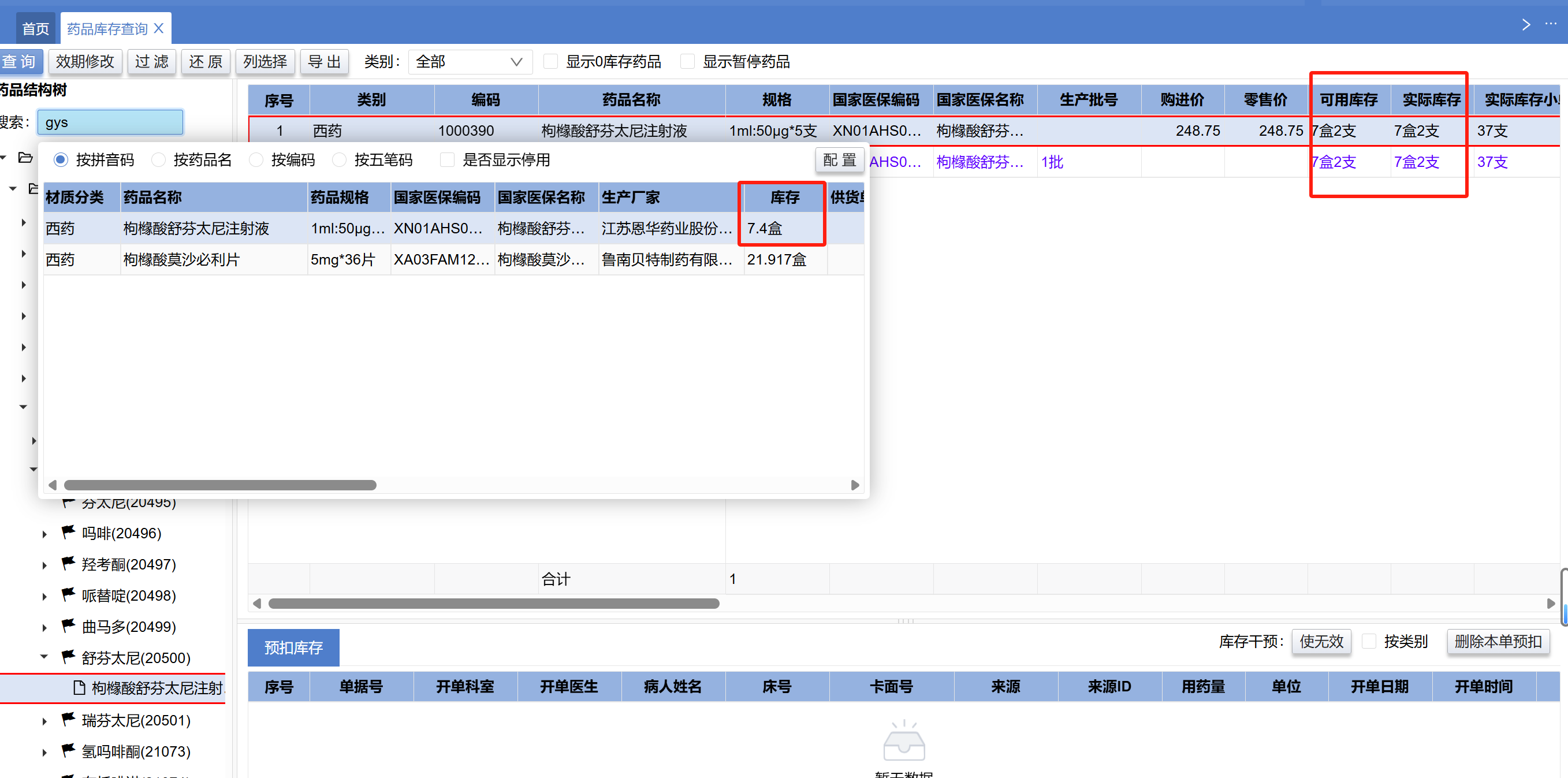Click the flag icon beside 曲马多(20499)
This screenshot has height=778, width=1568.
tap(68, 626)
